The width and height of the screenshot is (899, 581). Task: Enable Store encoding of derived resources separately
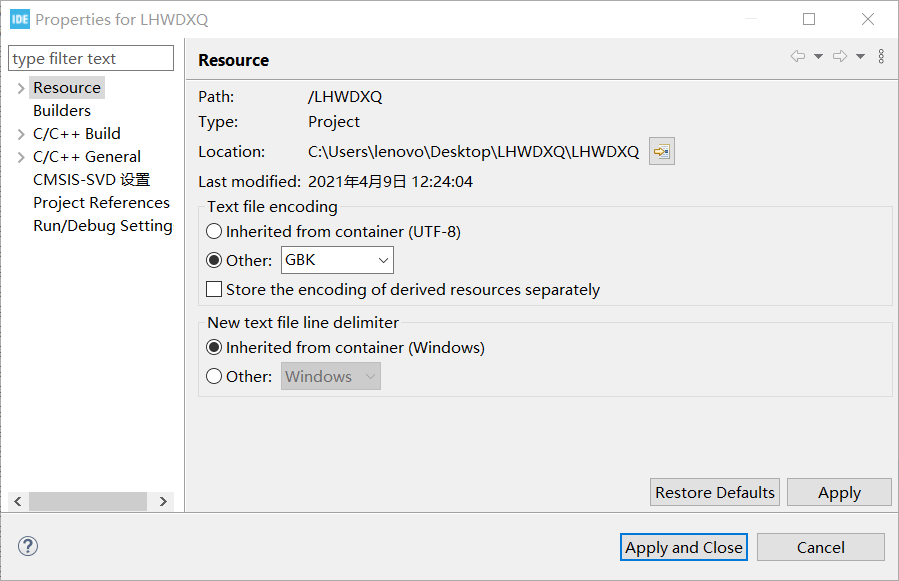point(214,289)
